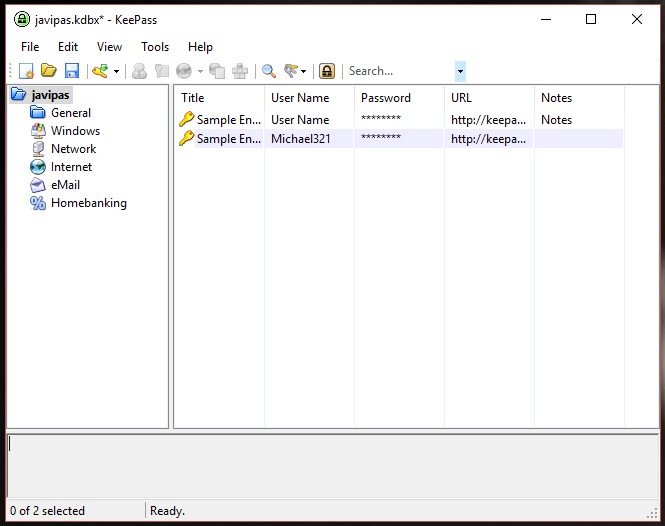Click the Internet globe group icon
The width and height of the screenshot is (665, 526).
click(x=38, y=167)
